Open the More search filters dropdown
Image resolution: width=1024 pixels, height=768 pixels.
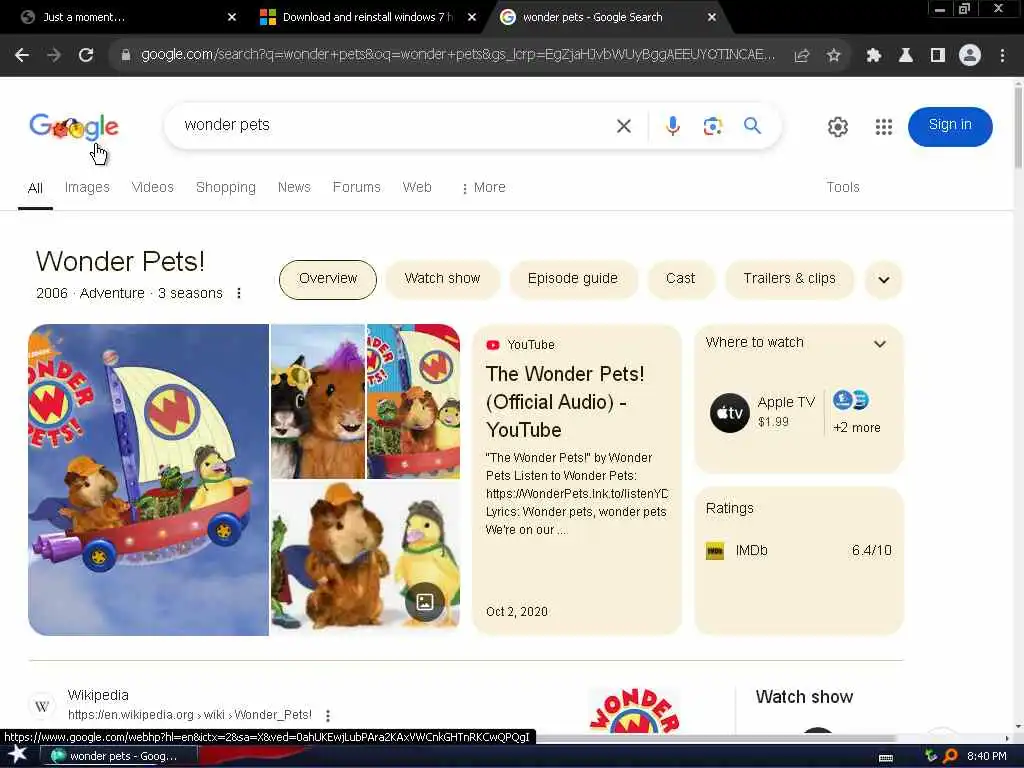click(483, 188)
